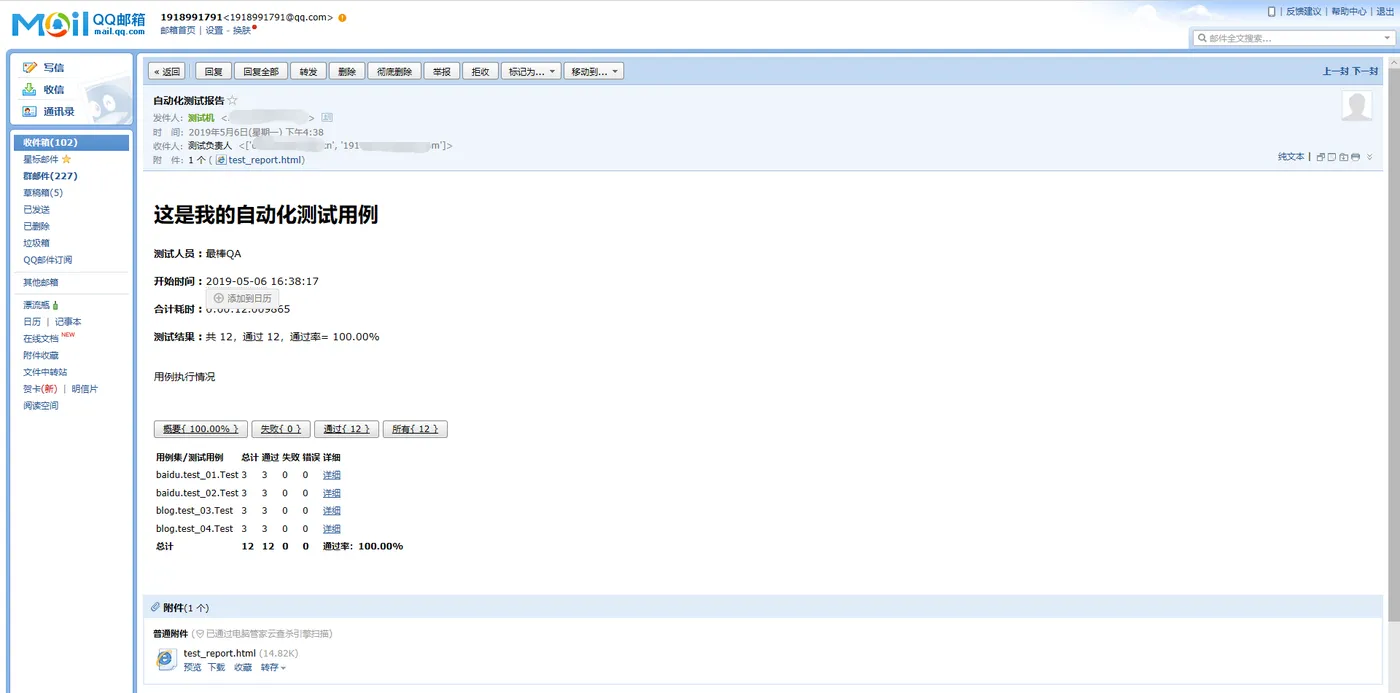Click the yellow star beside 星标邮件
The width and height of the screenshot is (1400, 693).
click(67, 159)
